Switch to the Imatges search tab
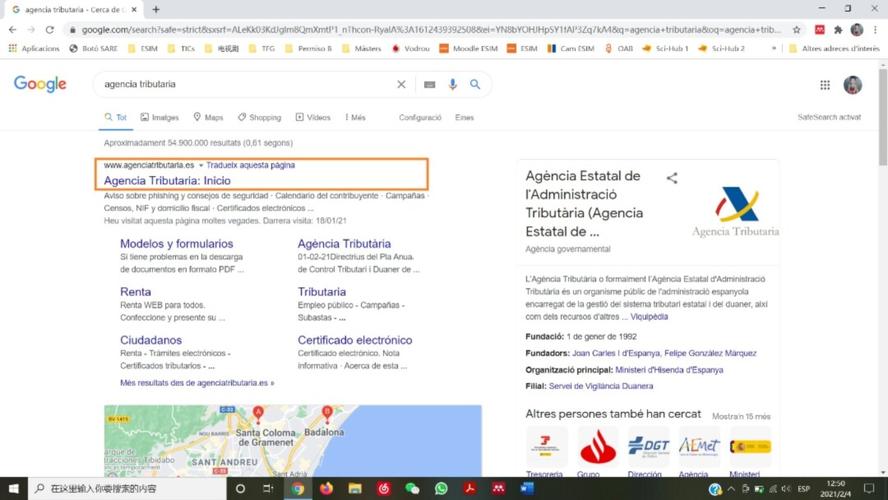Image resolution: width=888 pixels, height=500 pixels. (160, 117)
